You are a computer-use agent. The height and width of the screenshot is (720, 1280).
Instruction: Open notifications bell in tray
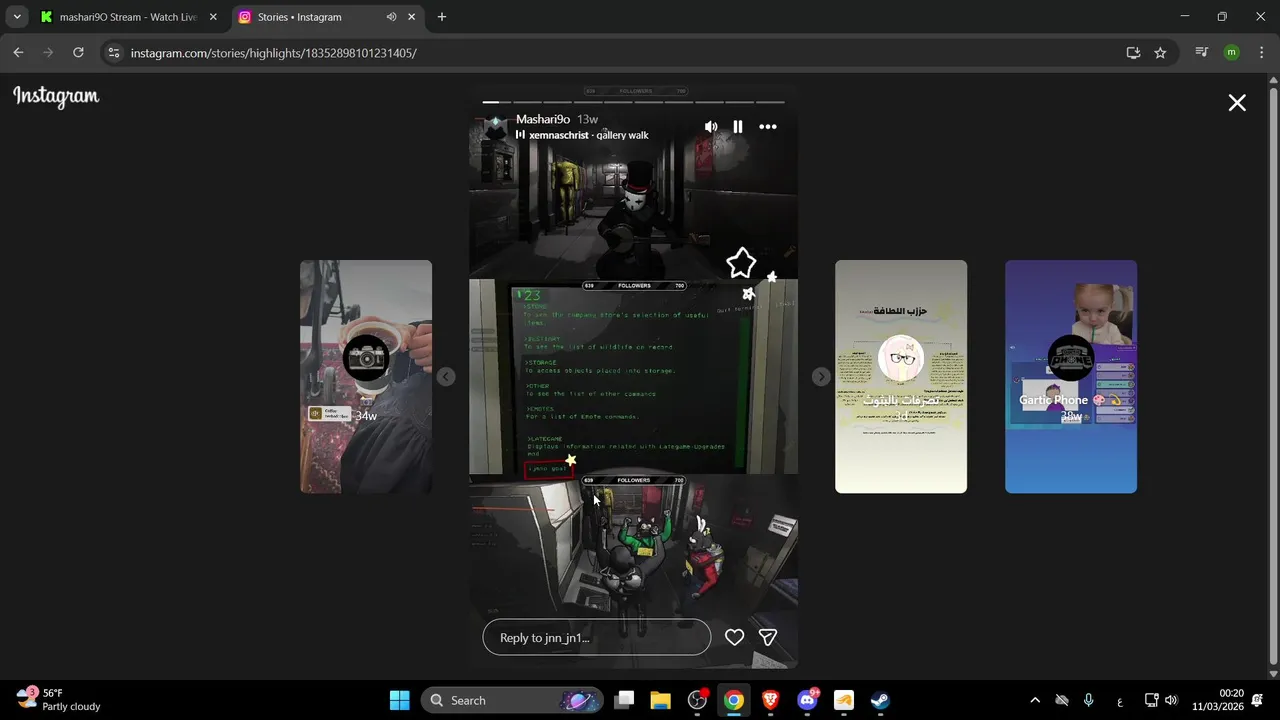click(1258, 700)
